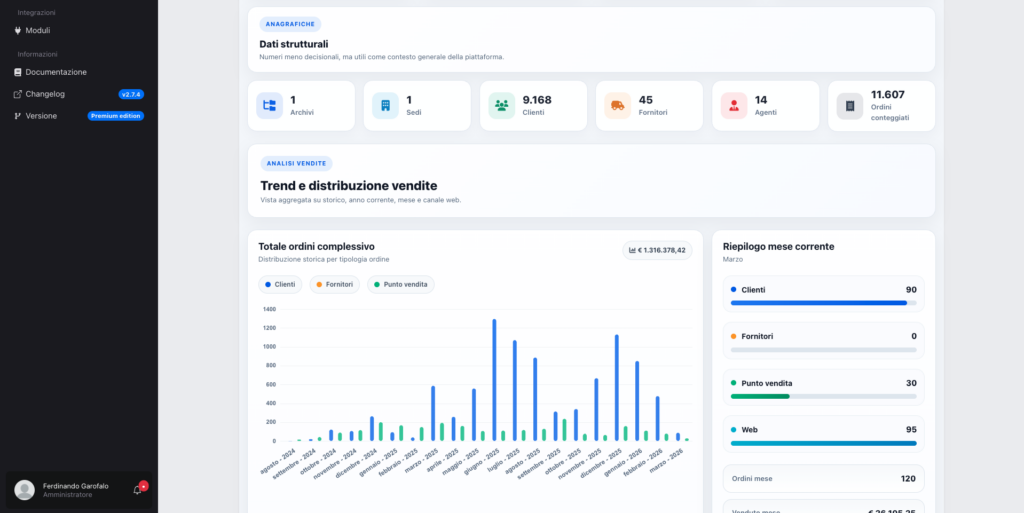The width and height of the screenshot is (1024, 513).
Task: Click the € 1.316.378,42 total badge
Action: point(657,250)
